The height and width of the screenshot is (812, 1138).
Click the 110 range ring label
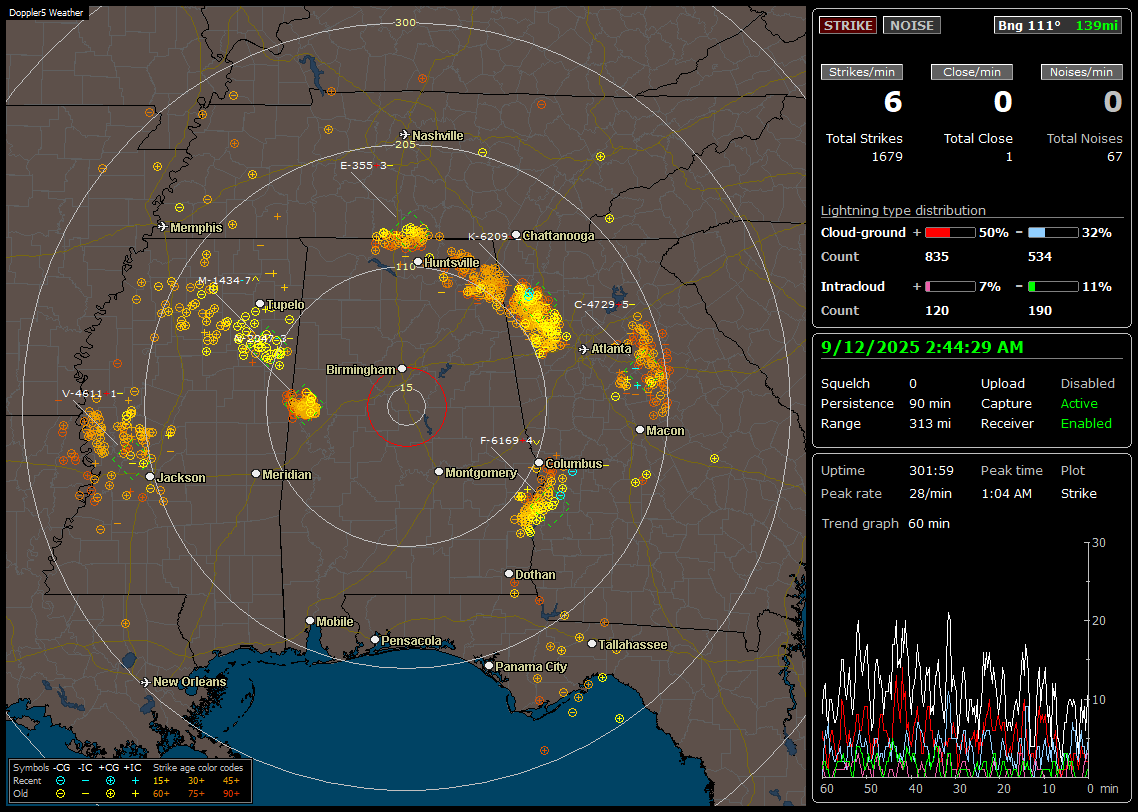(405, 266)
